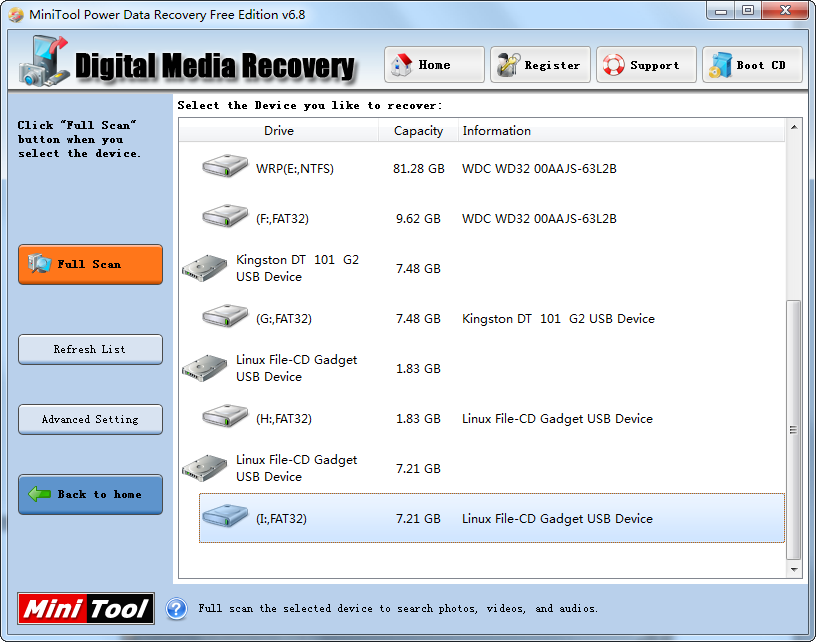Click the 81.28 GB capacity cell
816x642 pixels.
[418, 169]
